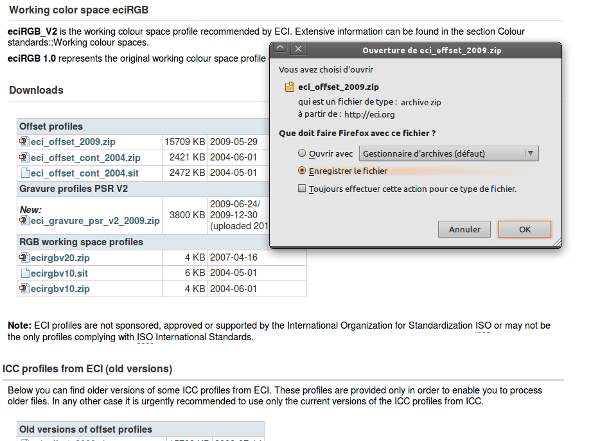The width and height of the screenshot is (600, 441).
Task: Roll up the dialog using the title bar arrow
Action: click(x=280, y=48)
